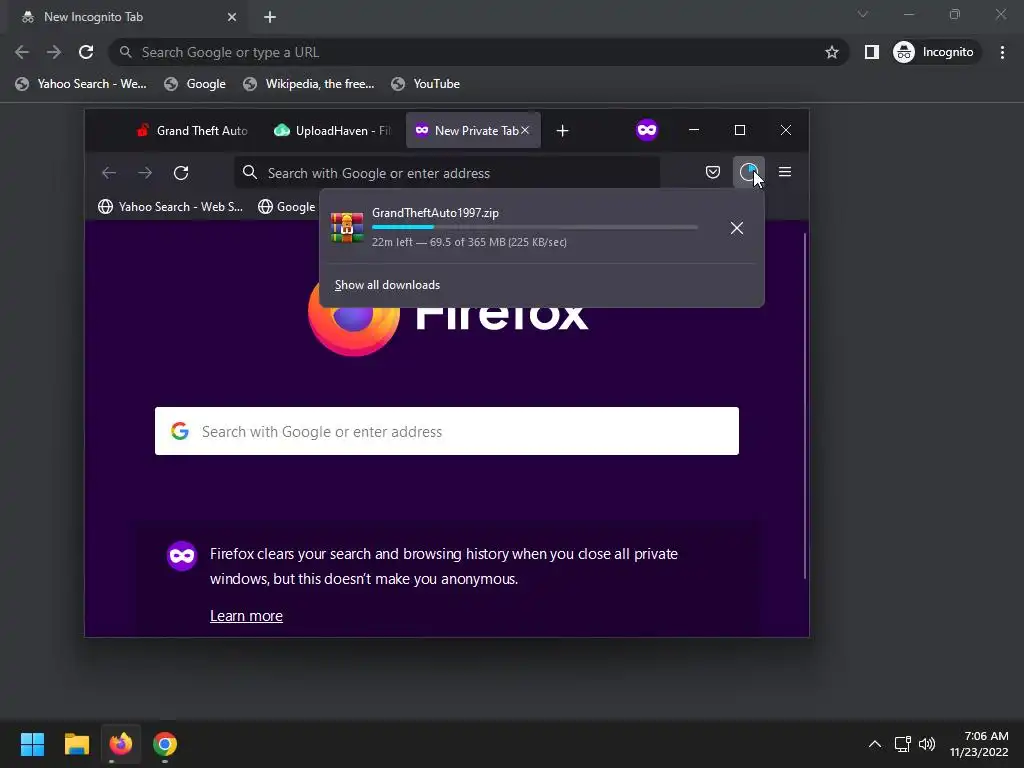Click the Firefox page vertical scrollbar

[805, 405]
